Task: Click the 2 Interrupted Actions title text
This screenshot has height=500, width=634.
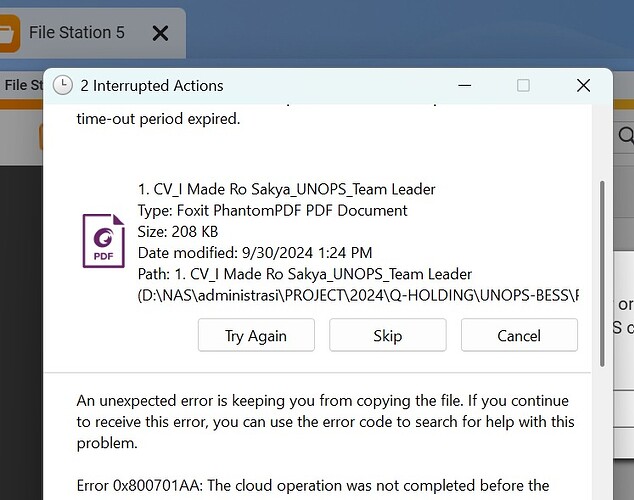Action: (x=152, y=86)
